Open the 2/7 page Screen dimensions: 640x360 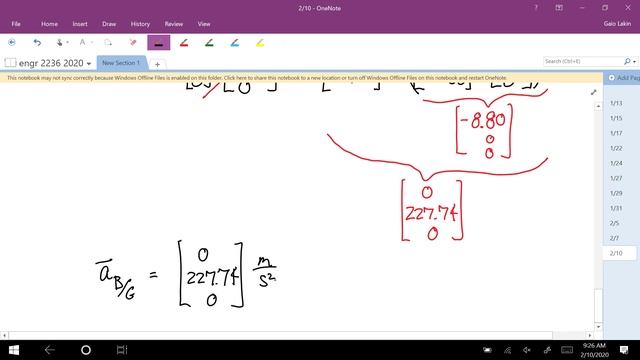[x=614, y=238]
